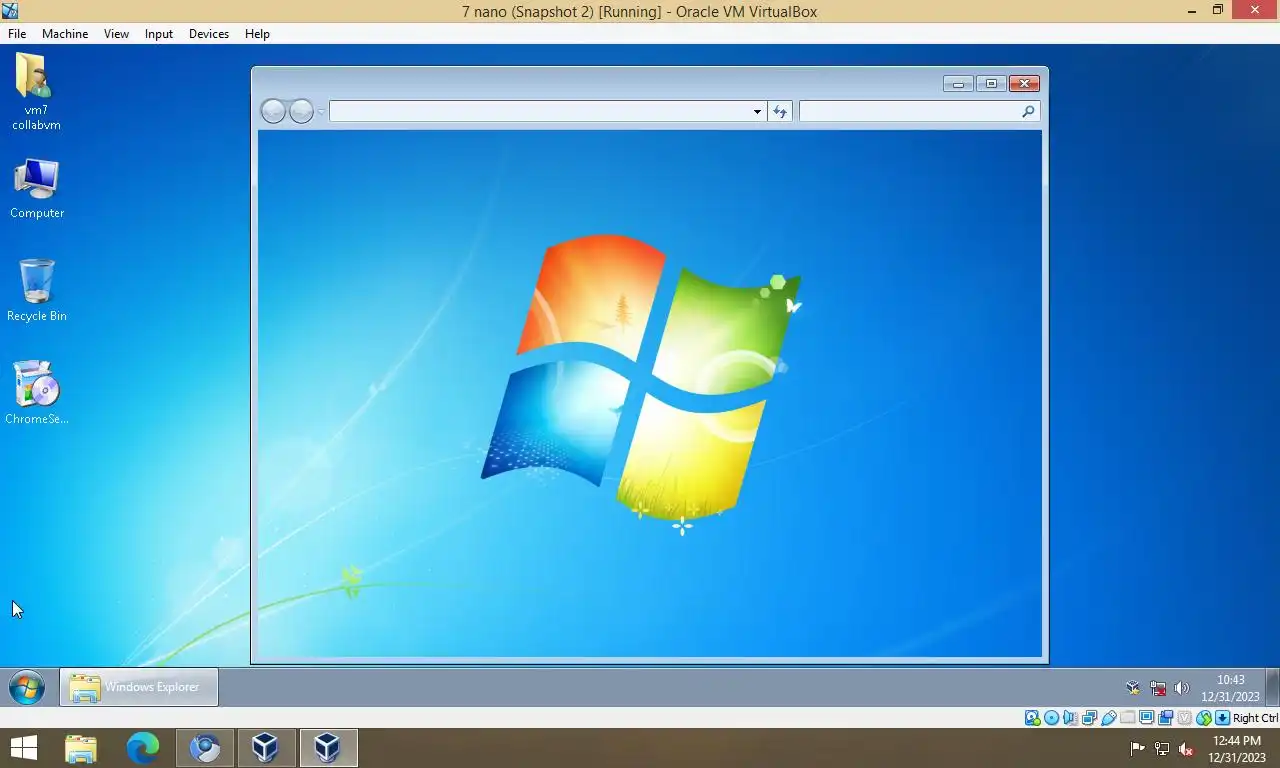Switch to the second VirtualBox taskbar icon
The height and width of the screenshot is (768, 1280).
click(x=327, y=748)
